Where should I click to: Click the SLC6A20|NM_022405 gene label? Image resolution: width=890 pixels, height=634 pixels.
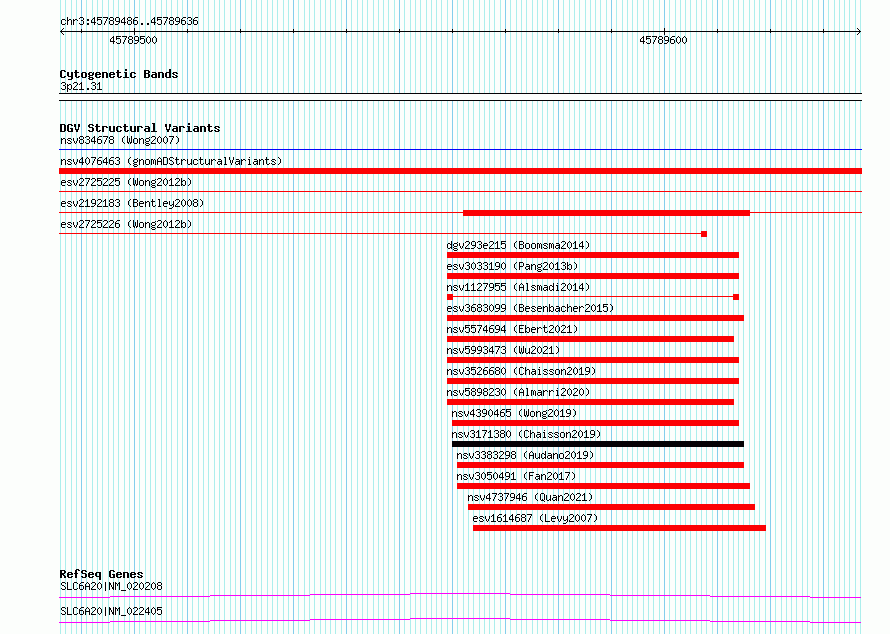111,611
